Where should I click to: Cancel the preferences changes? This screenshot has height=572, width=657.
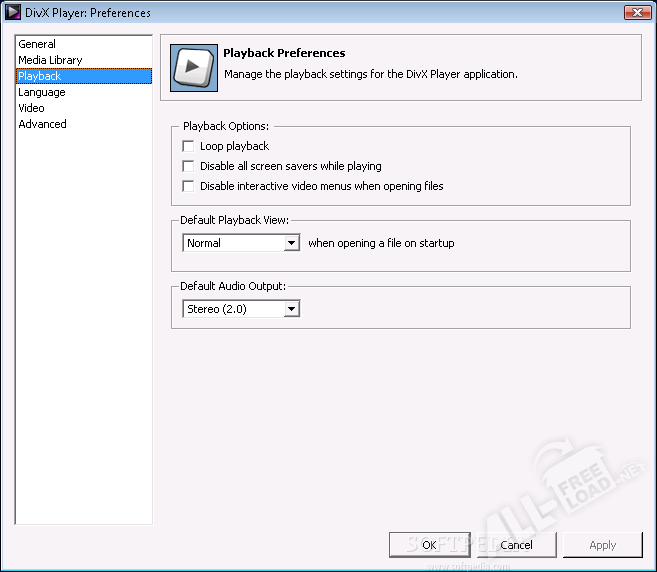516,545
